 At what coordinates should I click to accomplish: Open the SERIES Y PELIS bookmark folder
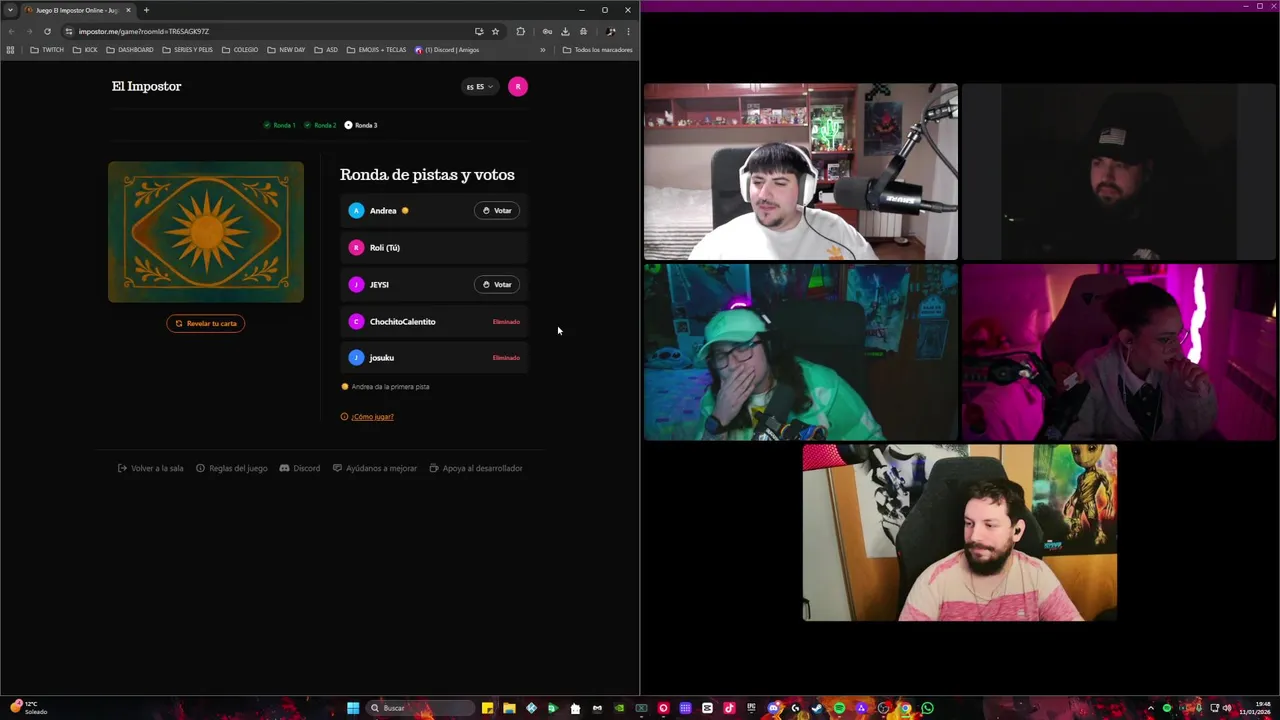tap(187, 50)
